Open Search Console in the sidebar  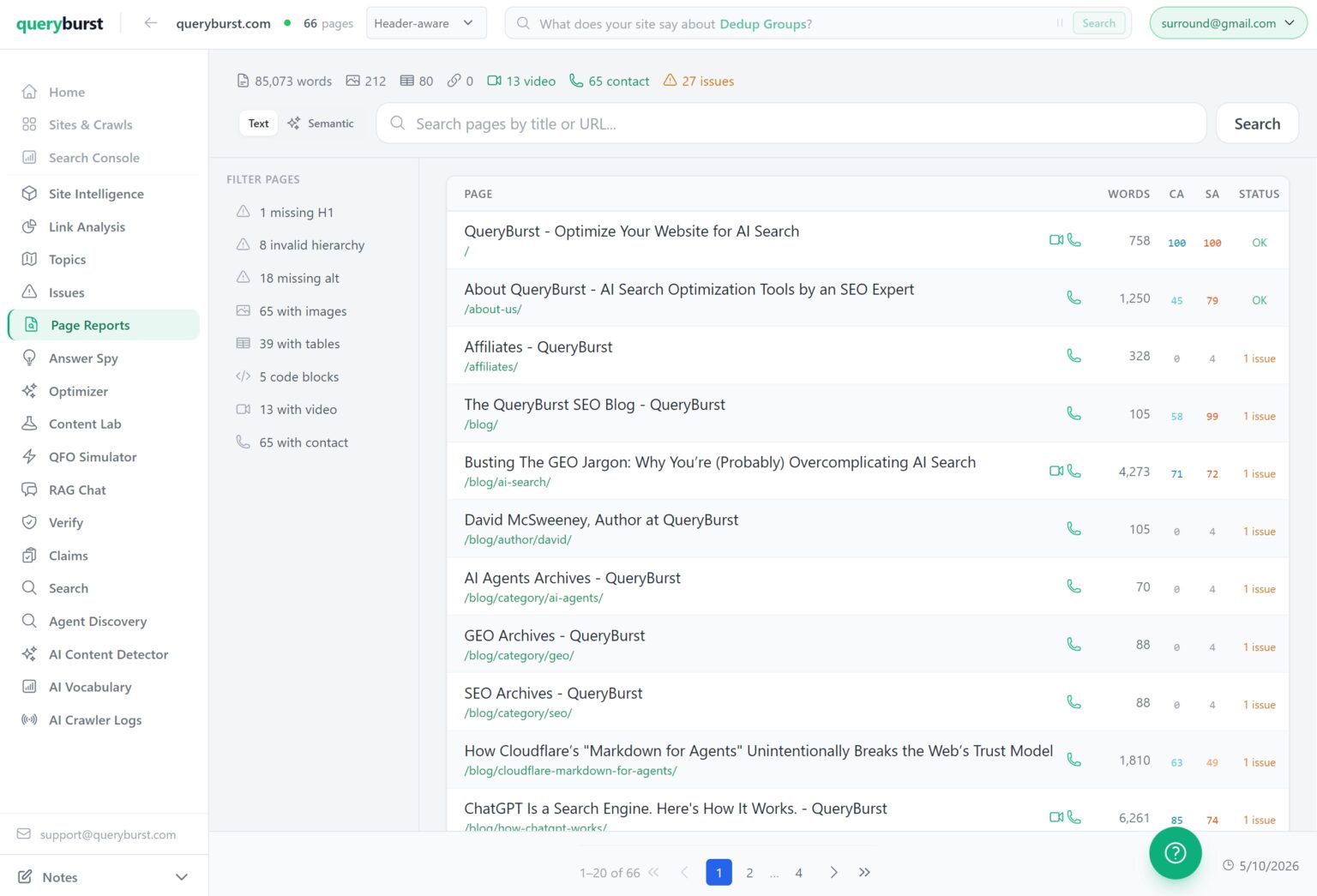tap(93, 158)
